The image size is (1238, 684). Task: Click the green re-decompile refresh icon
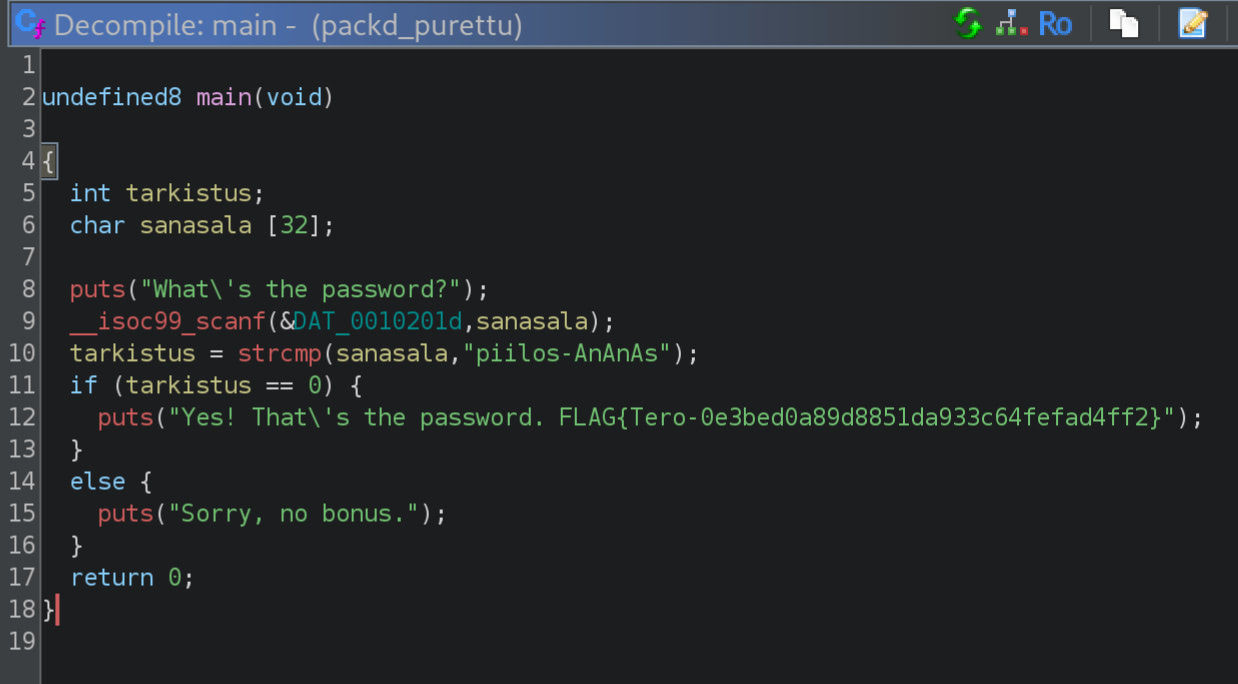pos(968,23)
